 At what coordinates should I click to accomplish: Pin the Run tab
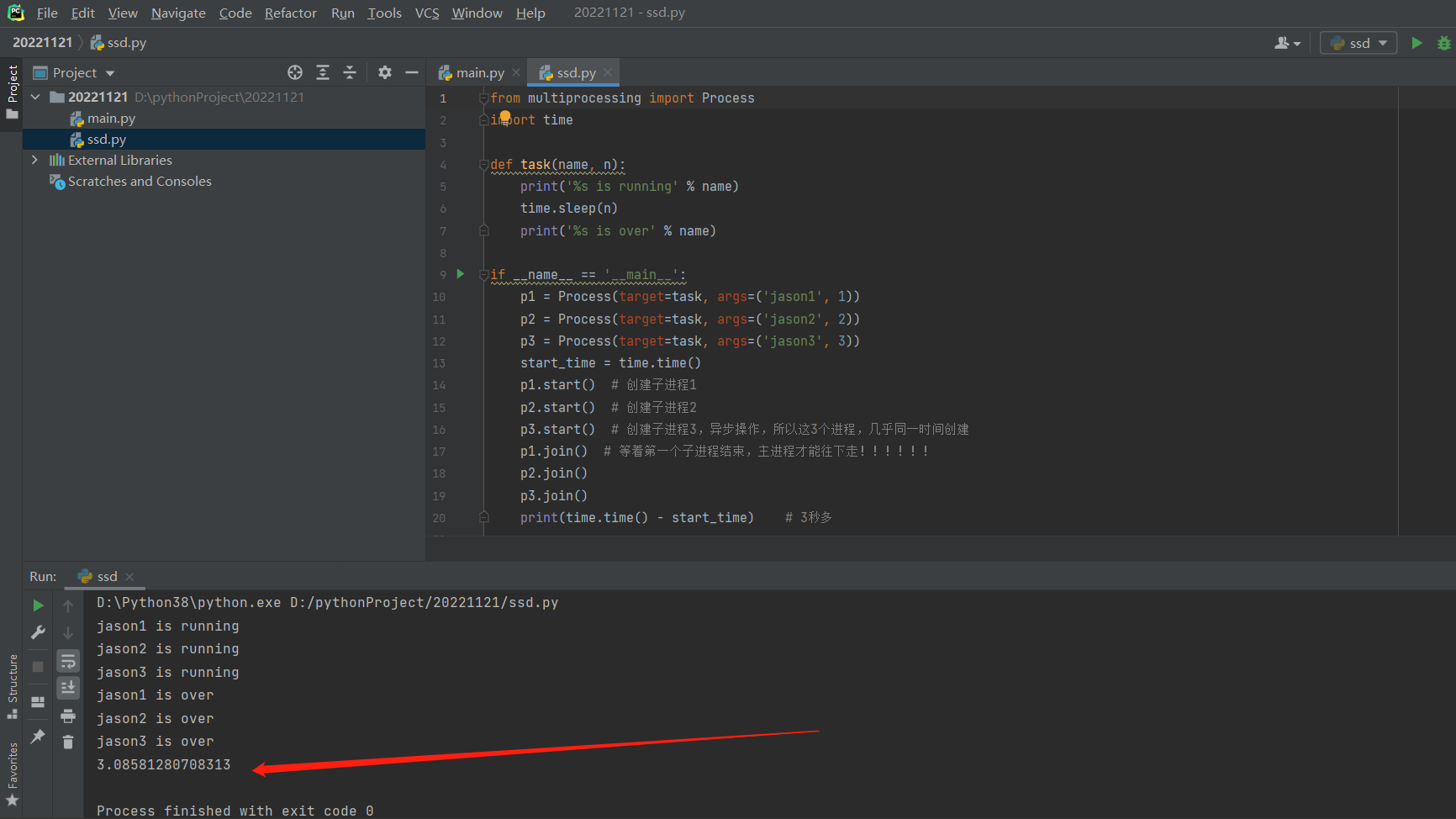(38, 737)
